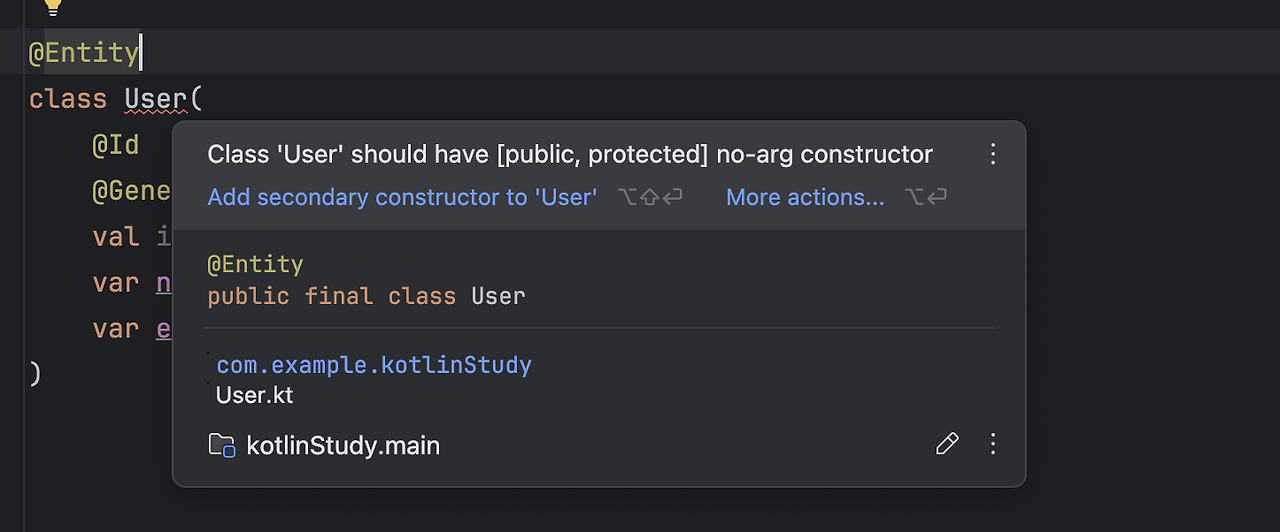The height and width of the screenshot is (532, 1280).
Task: Click the "val" keyword in the editor
Action: click(115, 237)
